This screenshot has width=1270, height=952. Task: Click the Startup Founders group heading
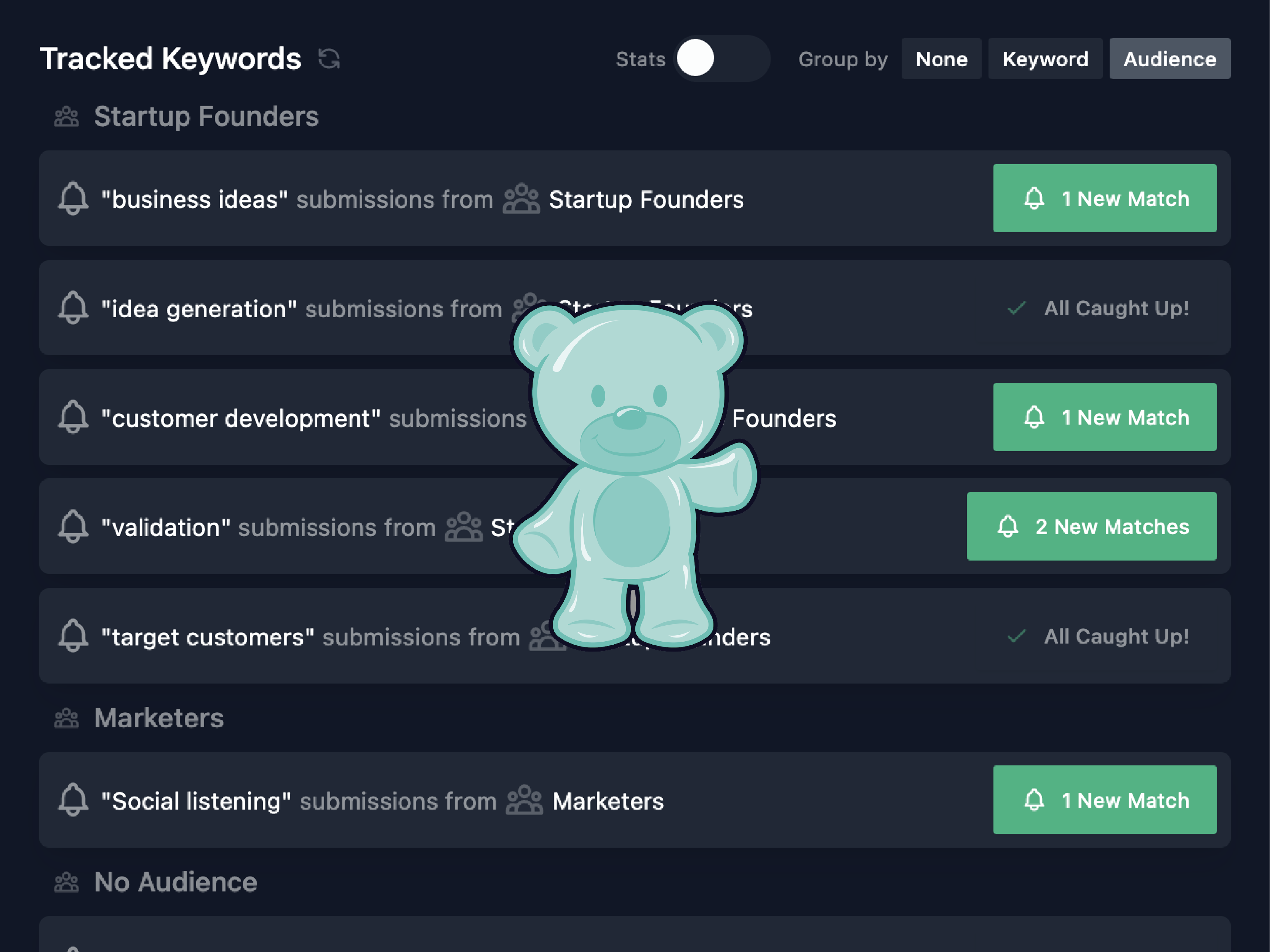click(x=206, y=117)
